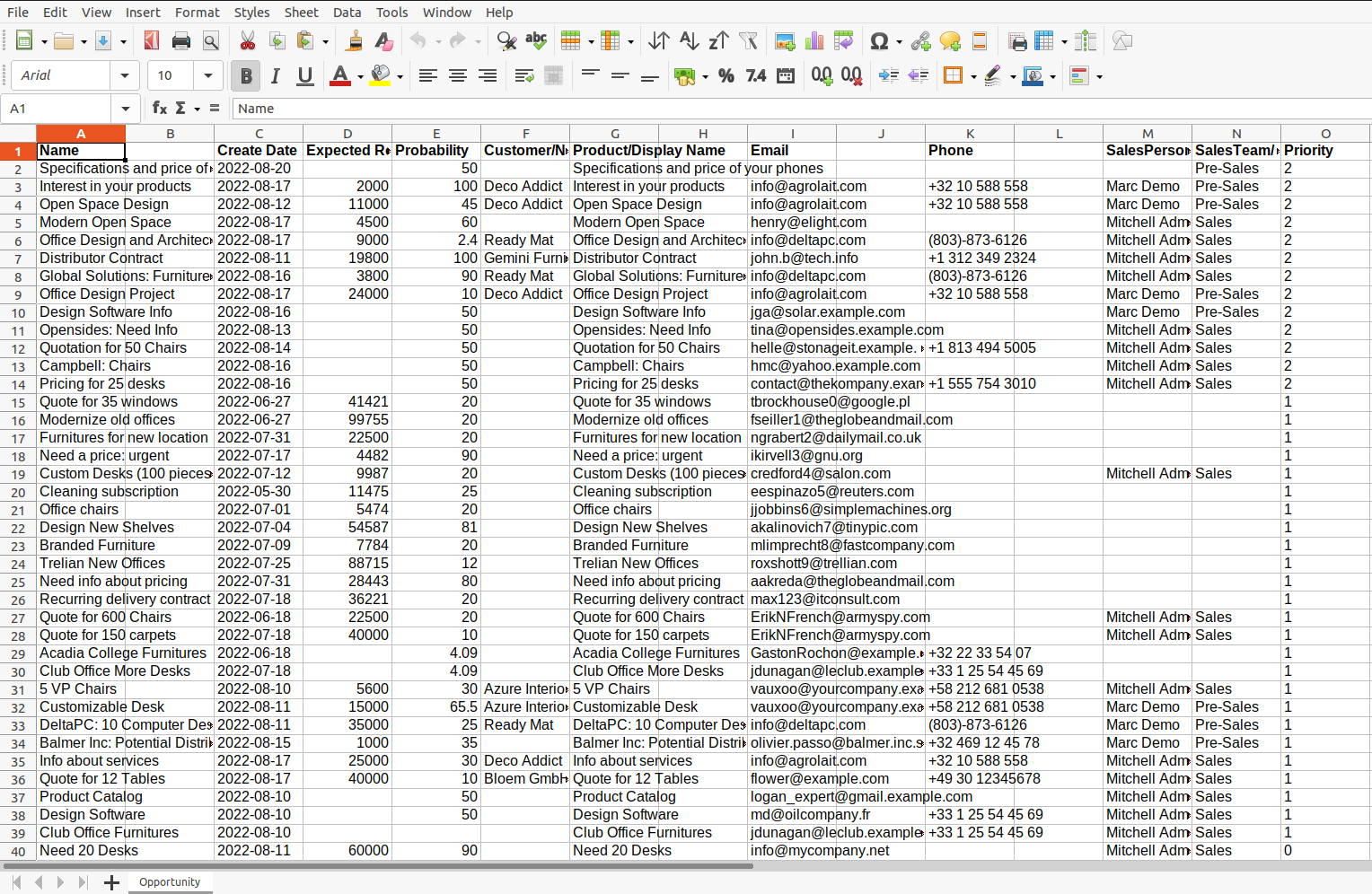Open the Paste options dropdown arrow
Viewport: 1372px width, 894px height.
click(325, 41)
